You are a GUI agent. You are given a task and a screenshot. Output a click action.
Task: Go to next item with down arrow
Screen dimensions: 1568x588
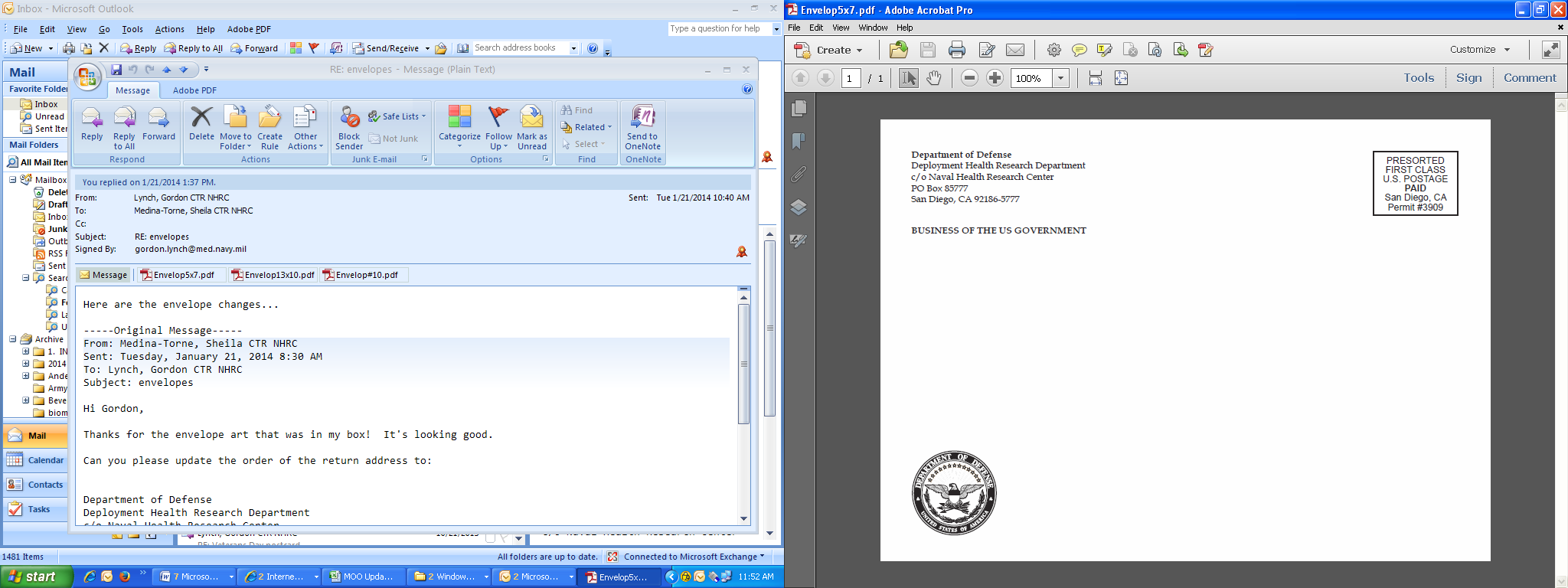(x=184, y=70)
